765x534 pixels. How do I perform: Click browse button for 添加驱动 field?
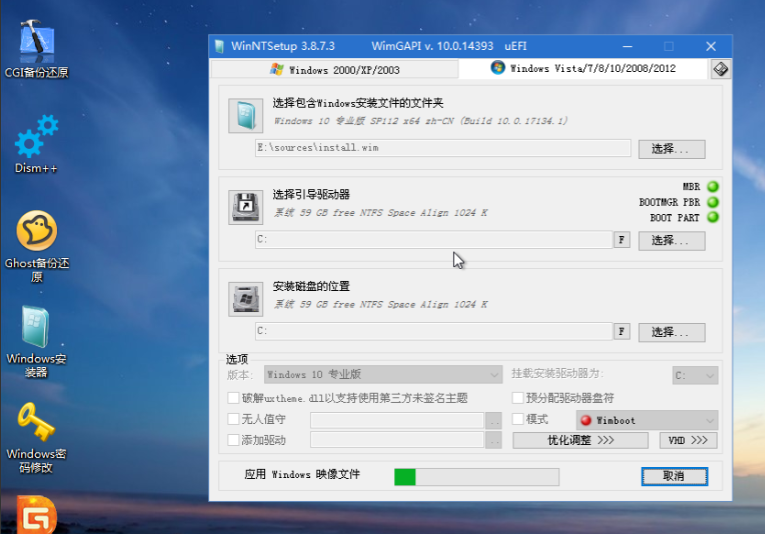point(494,440)
